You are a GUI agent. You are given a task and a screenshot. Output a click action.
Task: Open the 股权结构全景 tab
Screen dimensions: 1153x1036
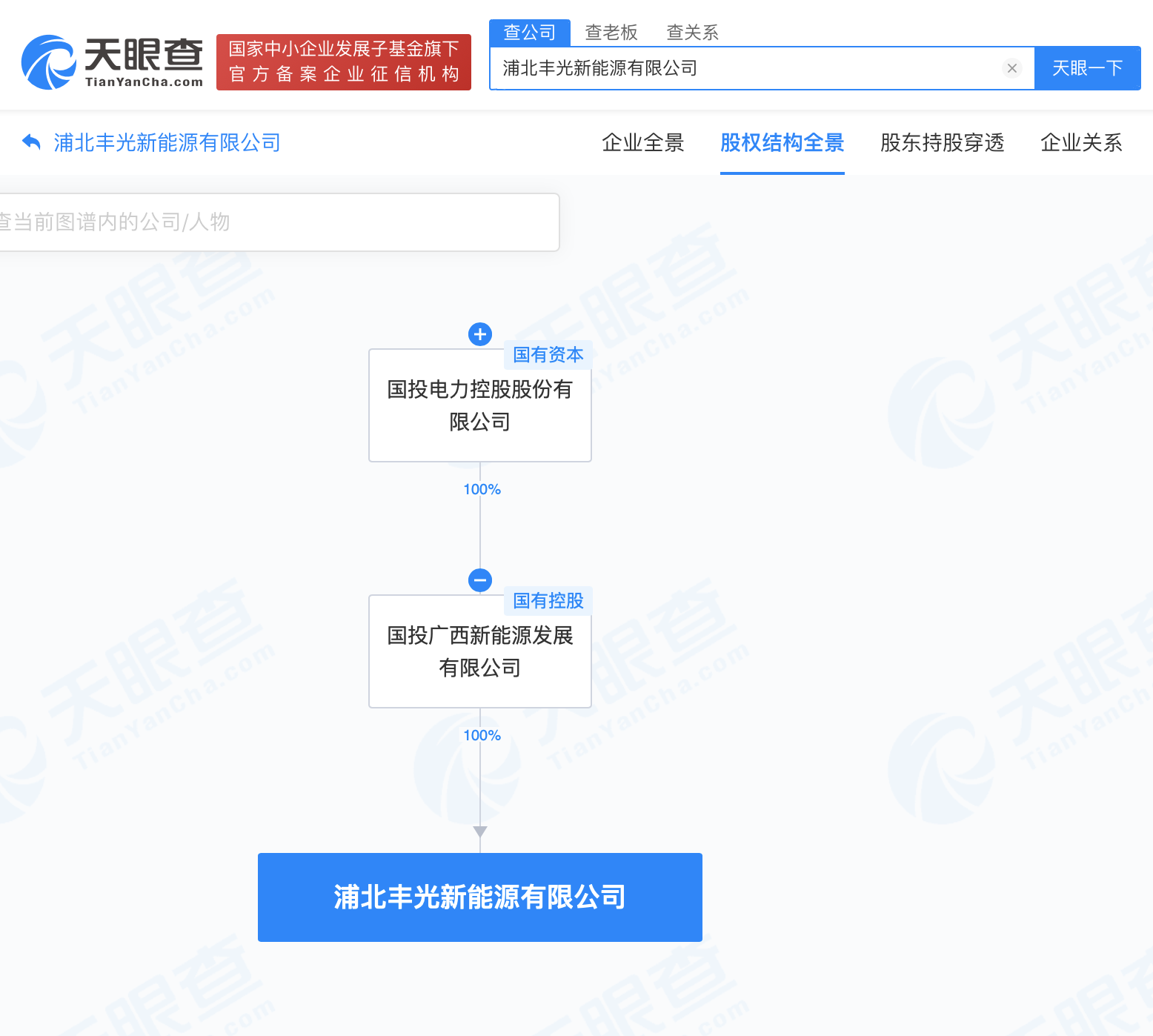[x=782, y=142]
